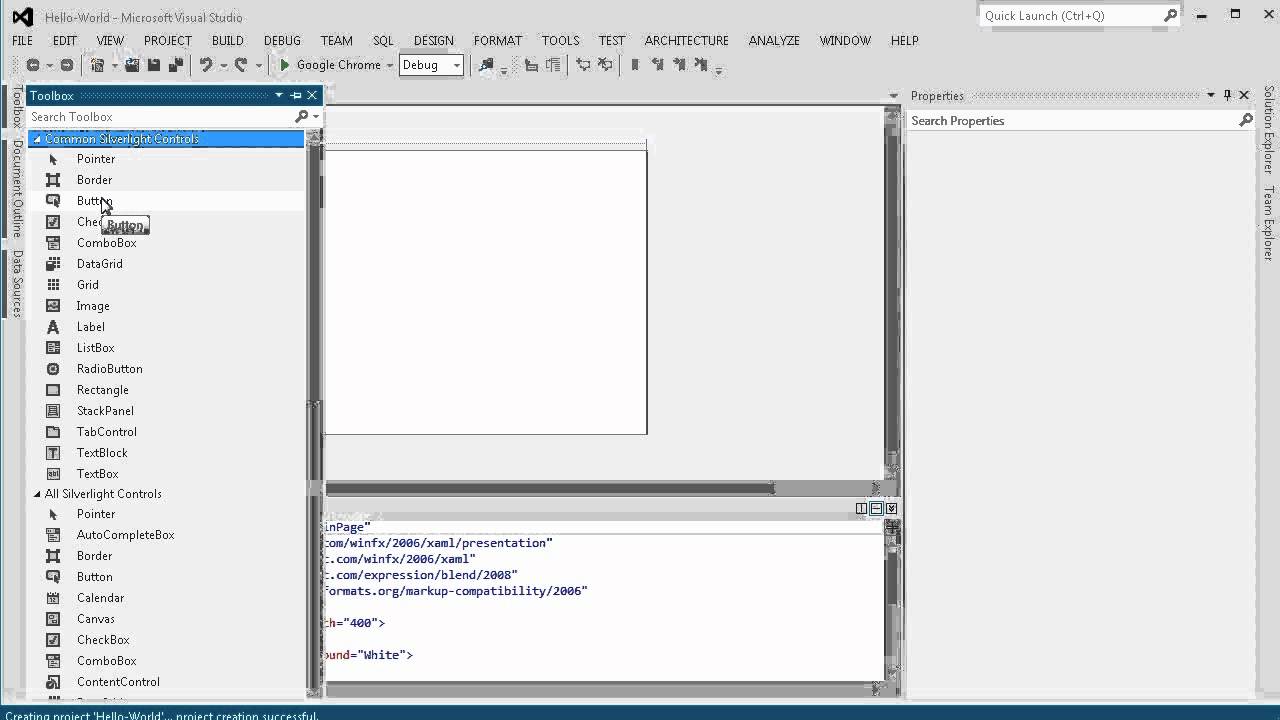Image resolution: width=1280 pixels, height=720 pixels.
Task: Open the Undo history dropdown arrow
Action: click(x=223, y=65)
